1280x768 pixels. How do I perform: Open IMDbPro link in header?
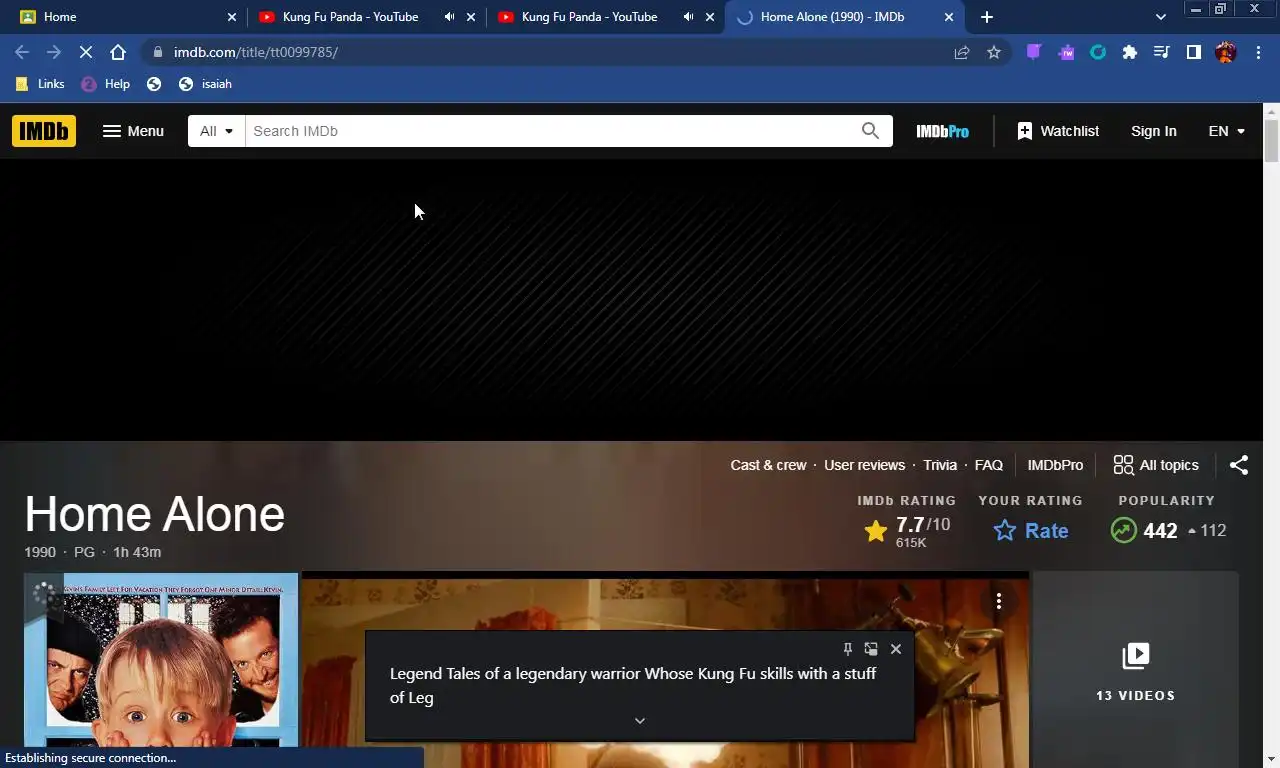pyautogui.click(x=942, y=131)
